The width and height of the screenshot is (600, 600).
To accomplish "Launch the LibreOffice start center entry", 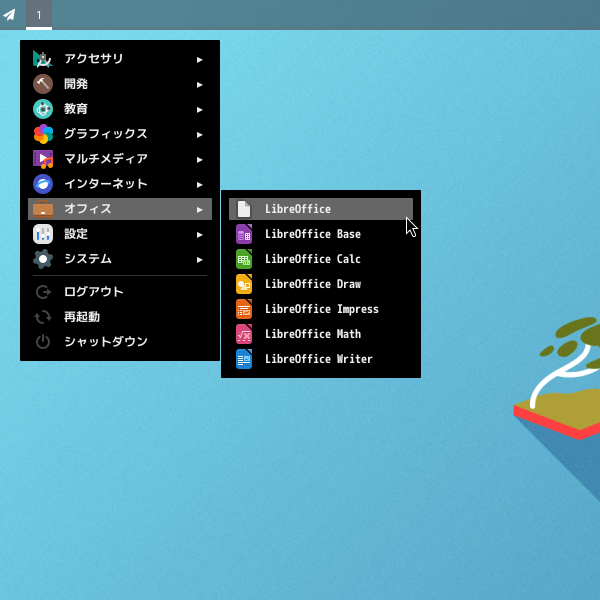I will point(298,209).
